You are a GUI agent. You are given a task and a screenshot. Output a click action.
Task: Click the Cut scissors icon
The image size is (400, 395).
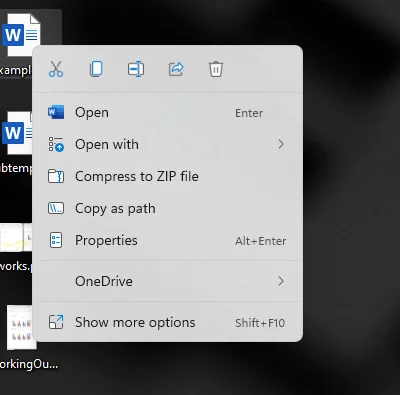(x=56, y=69)
